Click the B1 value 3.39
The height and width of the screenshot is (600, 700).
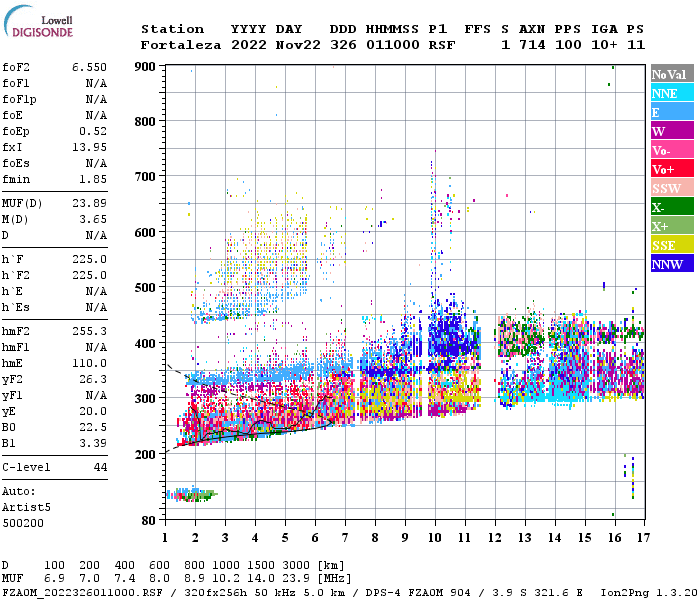click(x=93, y=443)
